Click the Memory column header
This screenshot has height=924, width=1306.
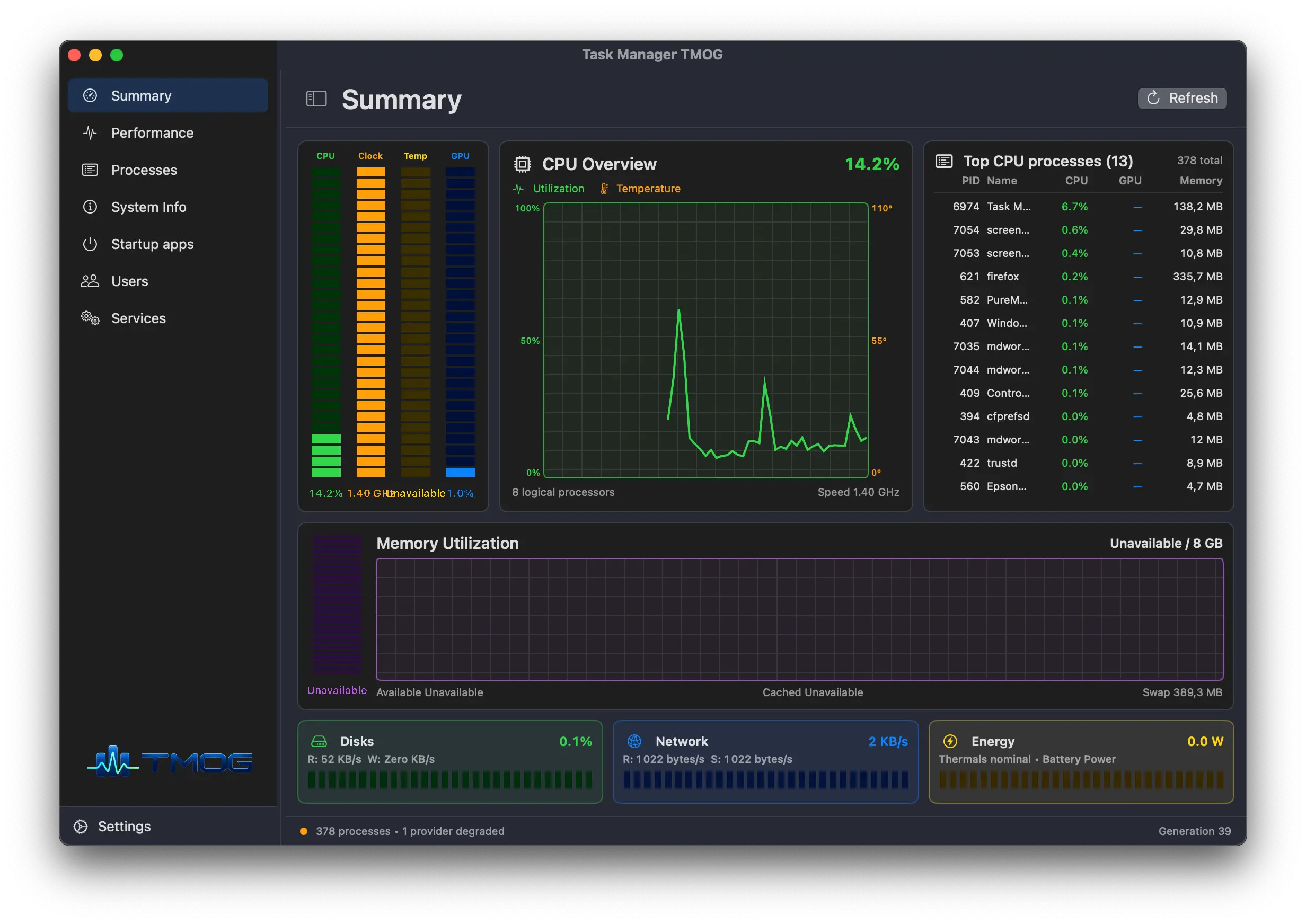coord(1201,180)
